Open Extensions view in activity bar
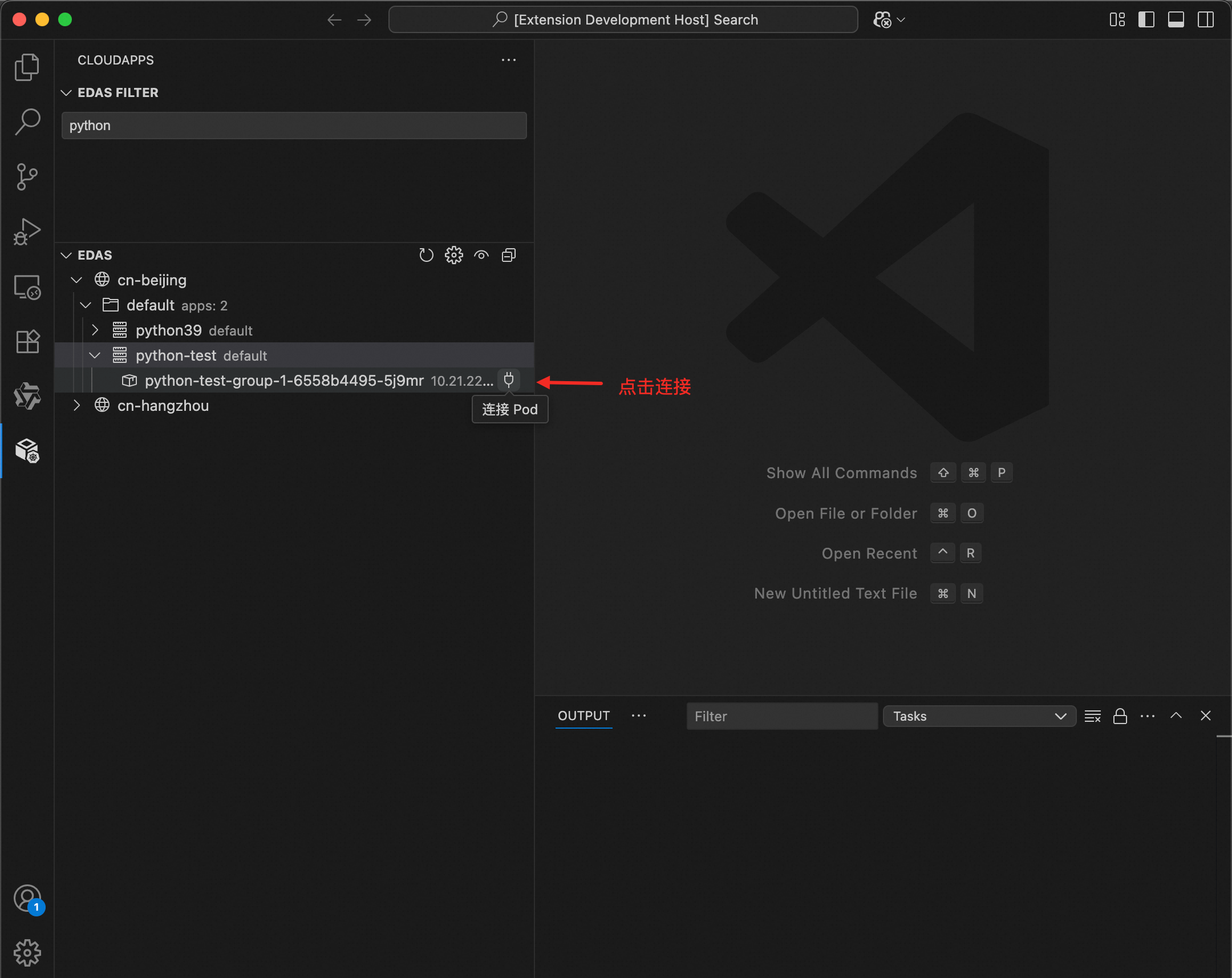1232x978 pixels. pyautogui.click(x=27, y=342)
